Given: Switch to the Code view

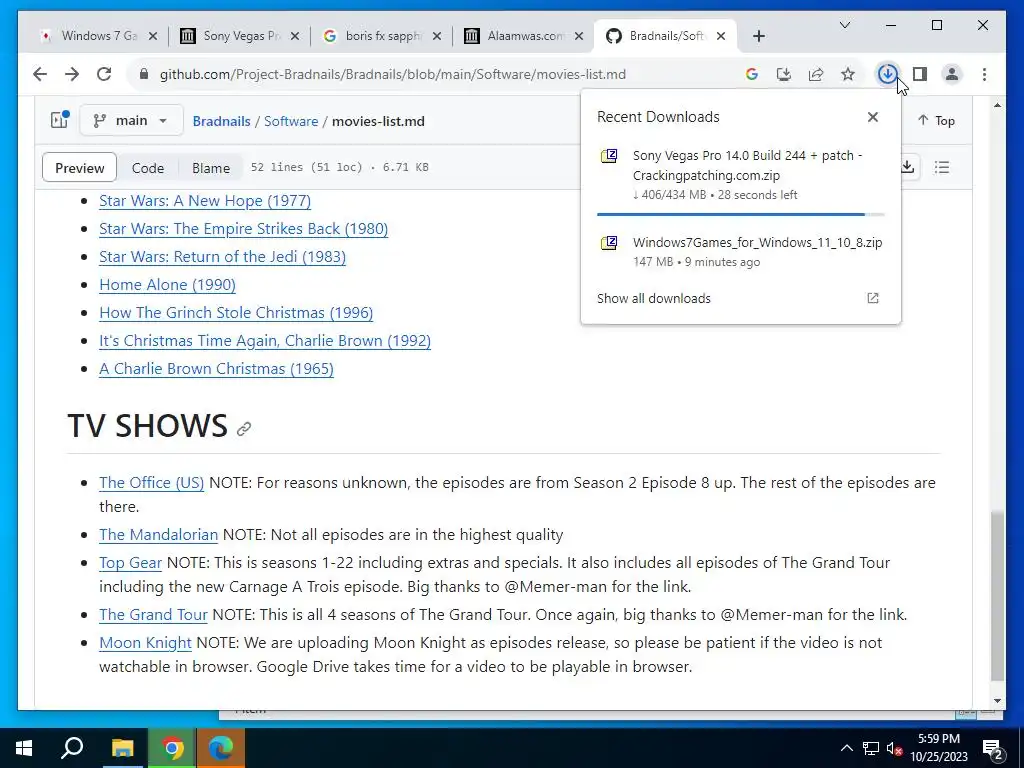Looking at the screenshot, I should pos(148,168).
